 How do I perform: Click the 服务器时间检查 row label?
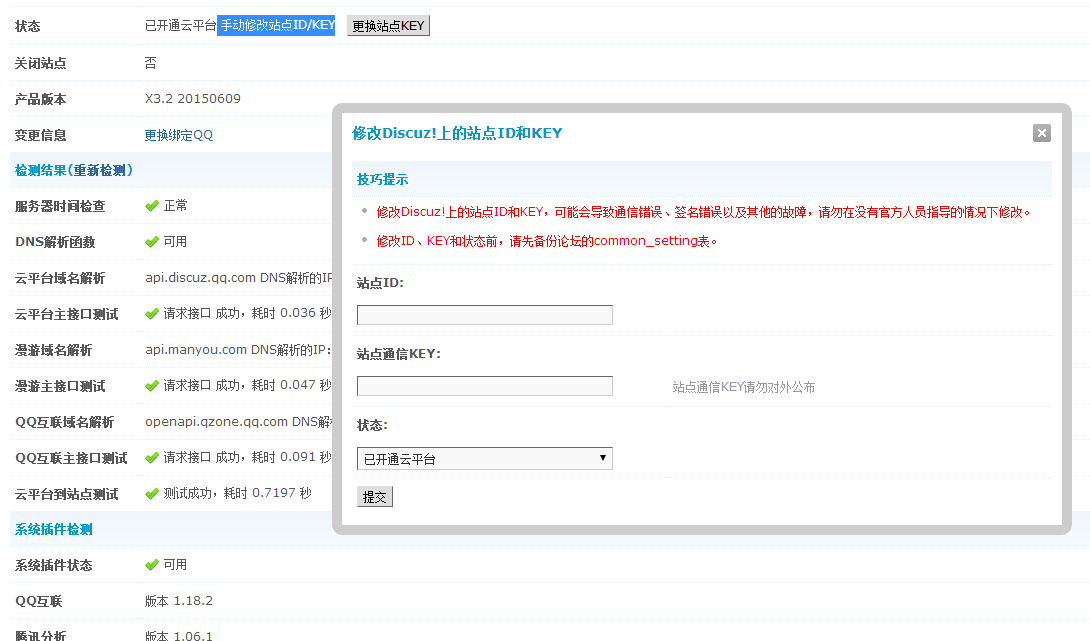tap(60, 206)
